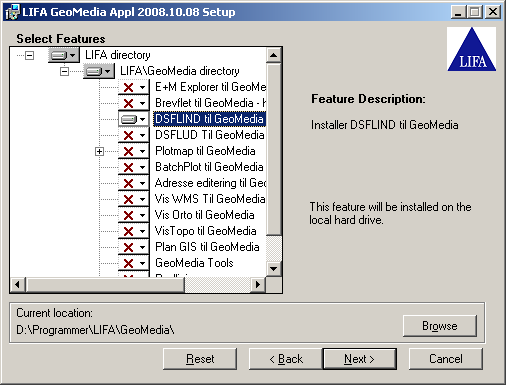The height and width of the screenshot is (385, 506).
Task: Go back with the Back button
Action: coord(286,359)
